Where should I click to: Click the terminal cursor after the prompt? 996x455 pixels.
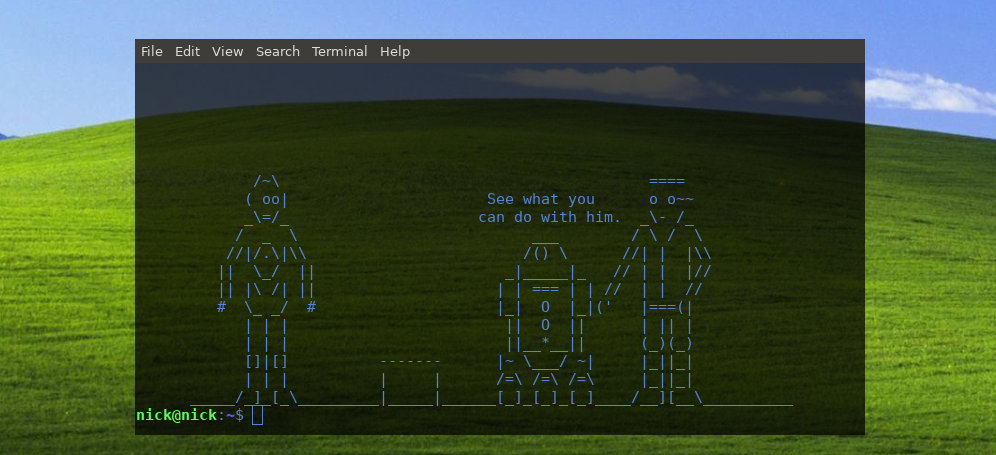tap(257, 415)
